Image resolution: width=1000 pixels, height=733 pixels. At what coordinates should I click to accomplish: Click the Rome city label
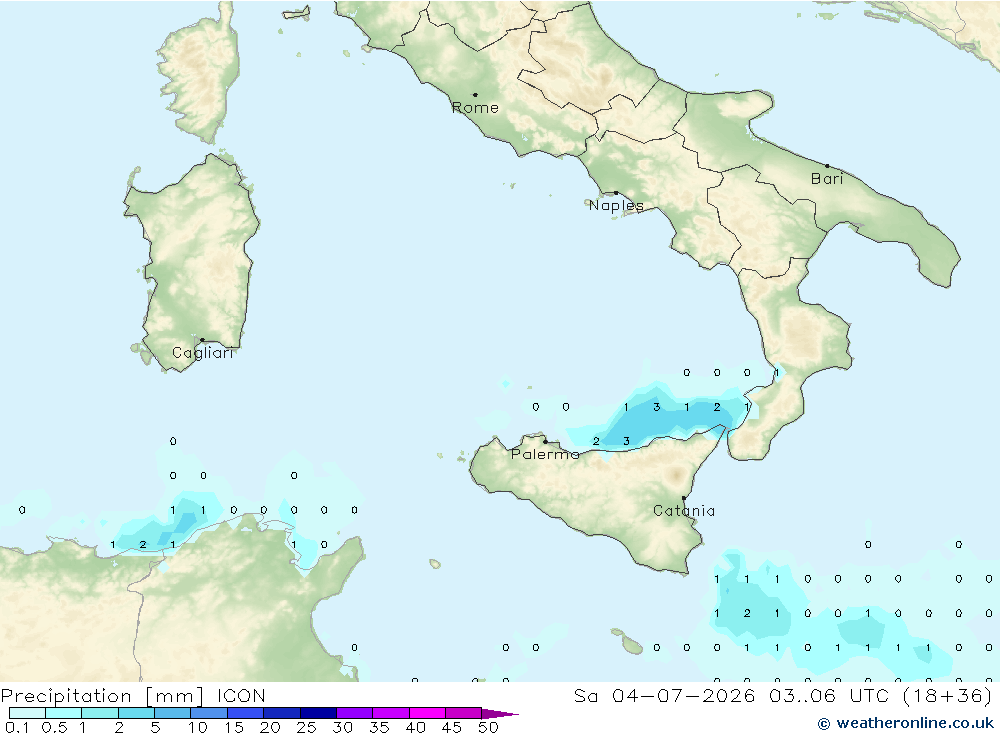[x=475, y=108]
